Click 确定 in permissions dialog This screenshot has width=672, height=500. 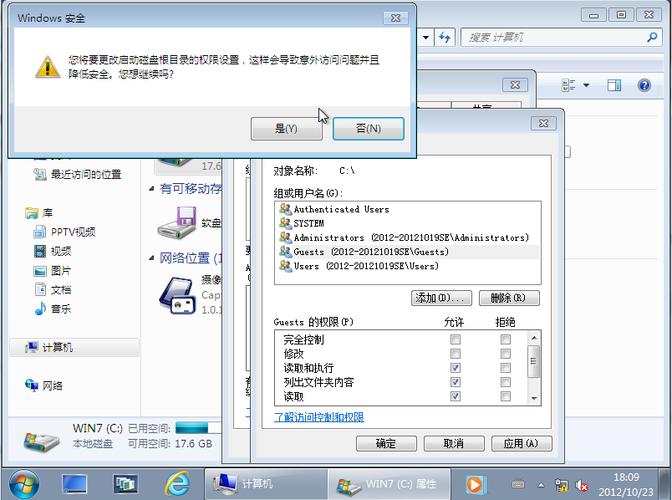386,443
